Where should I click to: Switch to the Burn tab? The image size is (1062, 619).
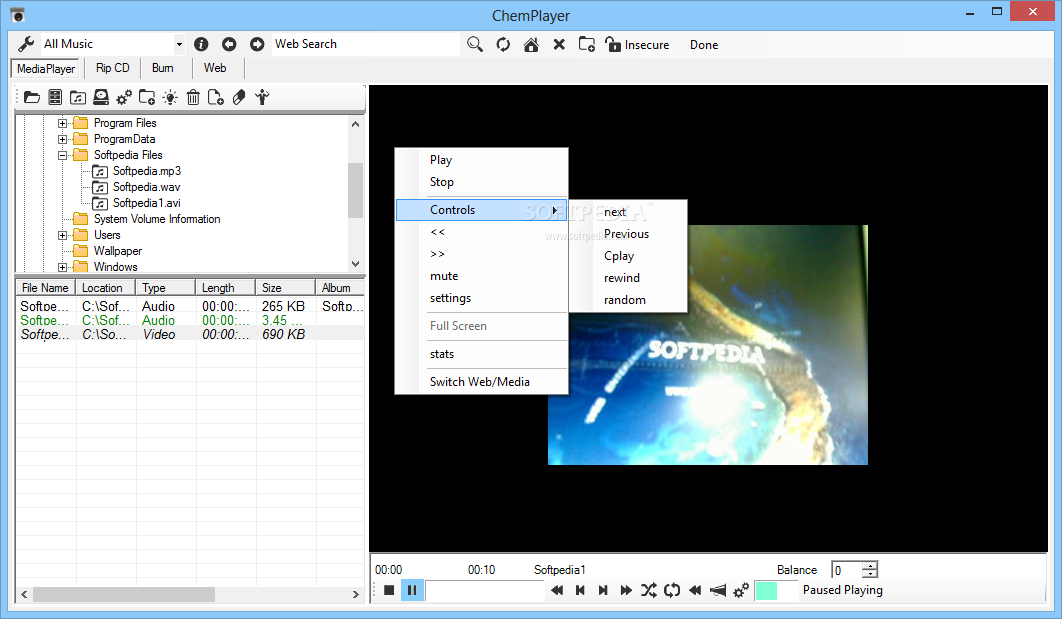[x=163, y=68]
